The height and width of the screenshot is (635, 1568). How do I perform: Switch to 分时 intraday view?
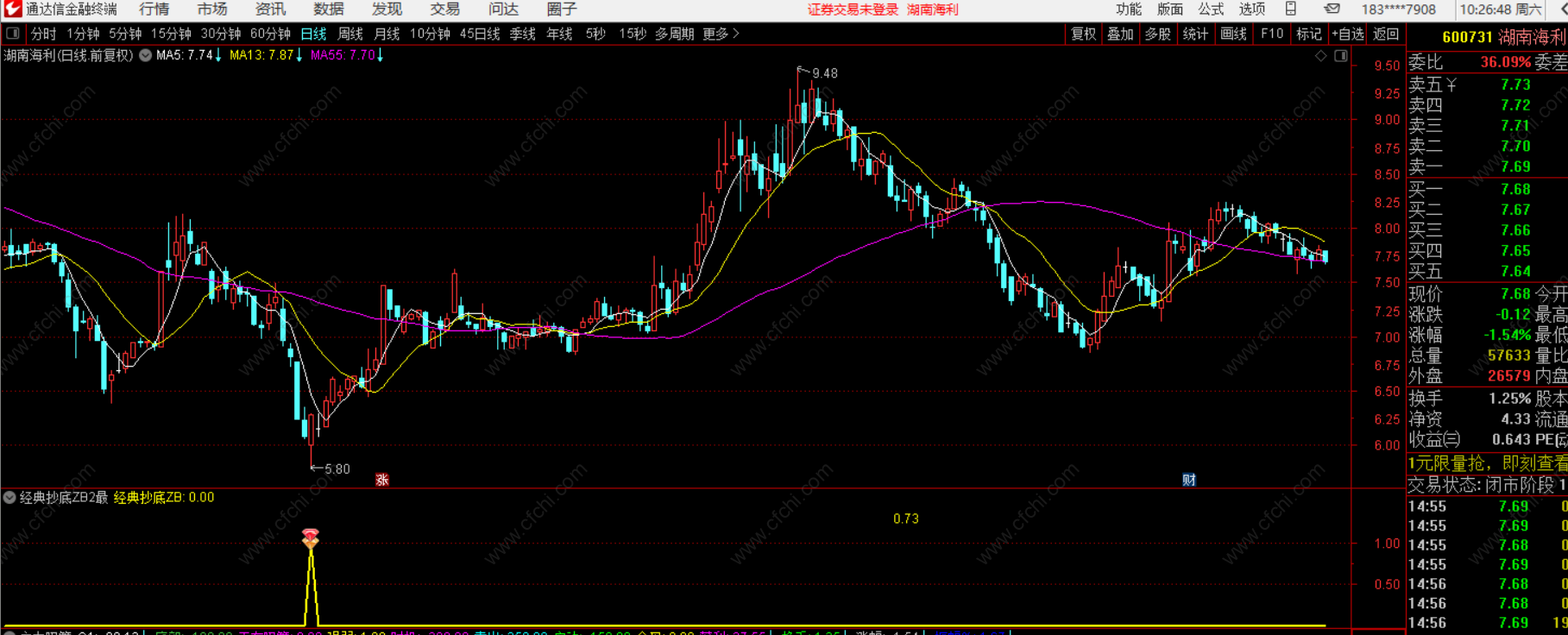pos(43,34)
